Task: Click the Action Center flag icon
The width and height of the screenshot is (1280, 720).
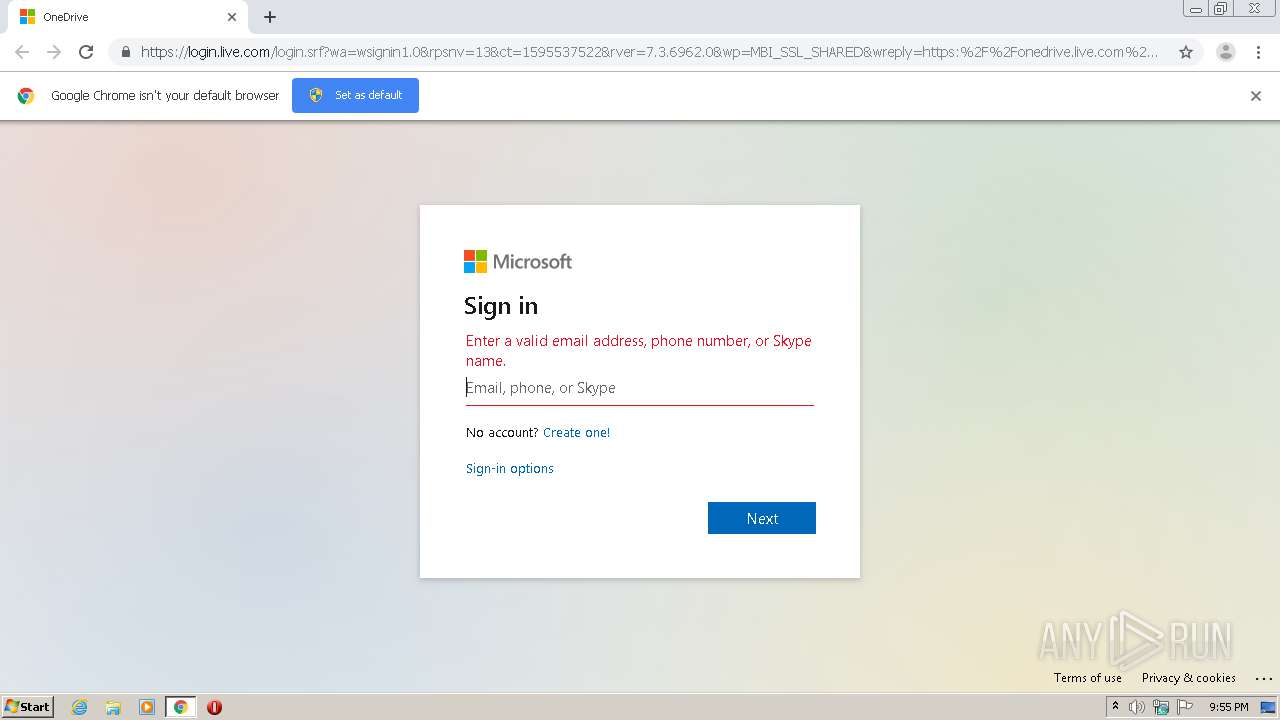Action: tap(1185, 707)
